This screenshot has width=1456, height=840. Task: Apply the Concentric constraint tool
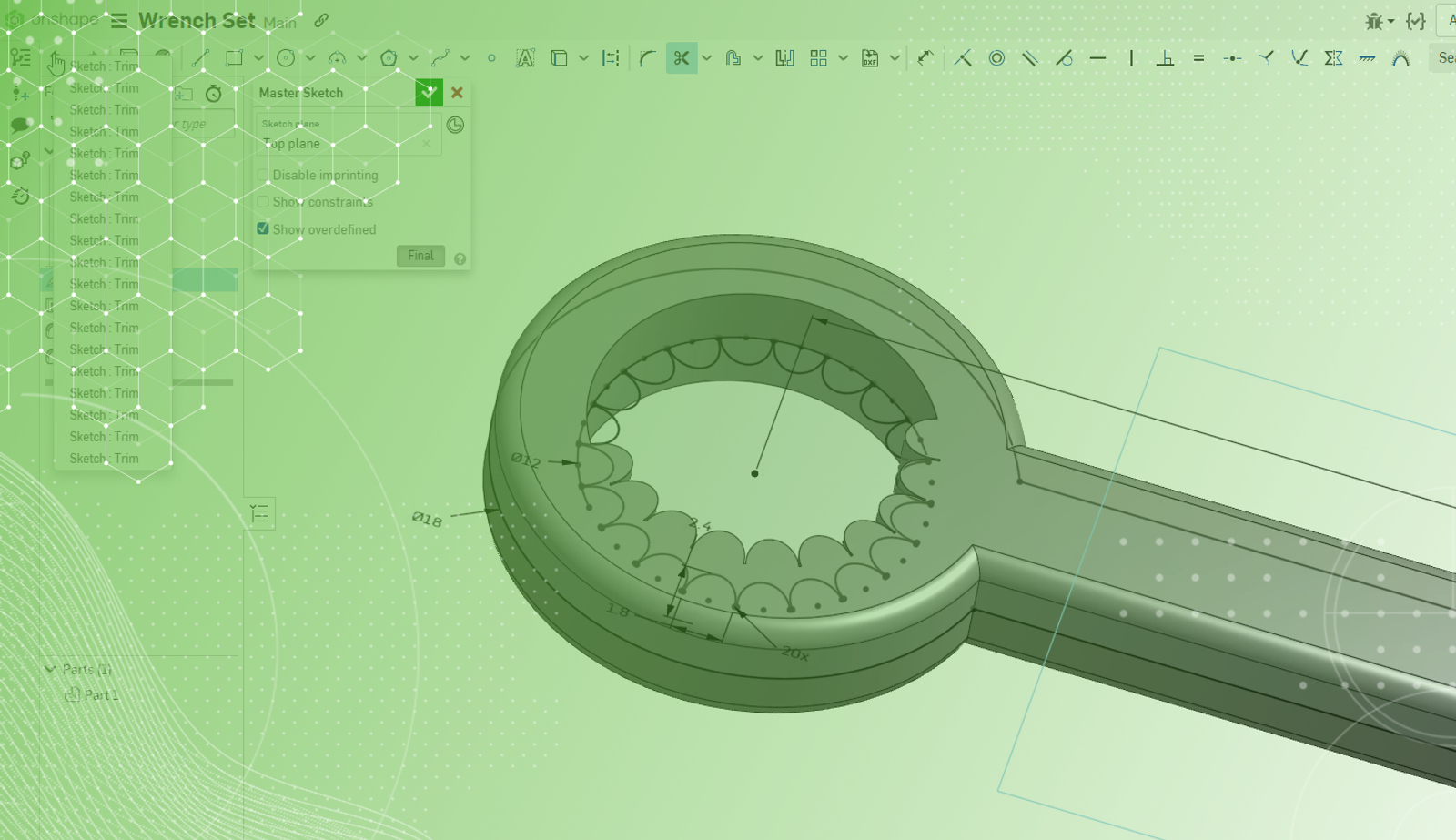pos(996,58)
